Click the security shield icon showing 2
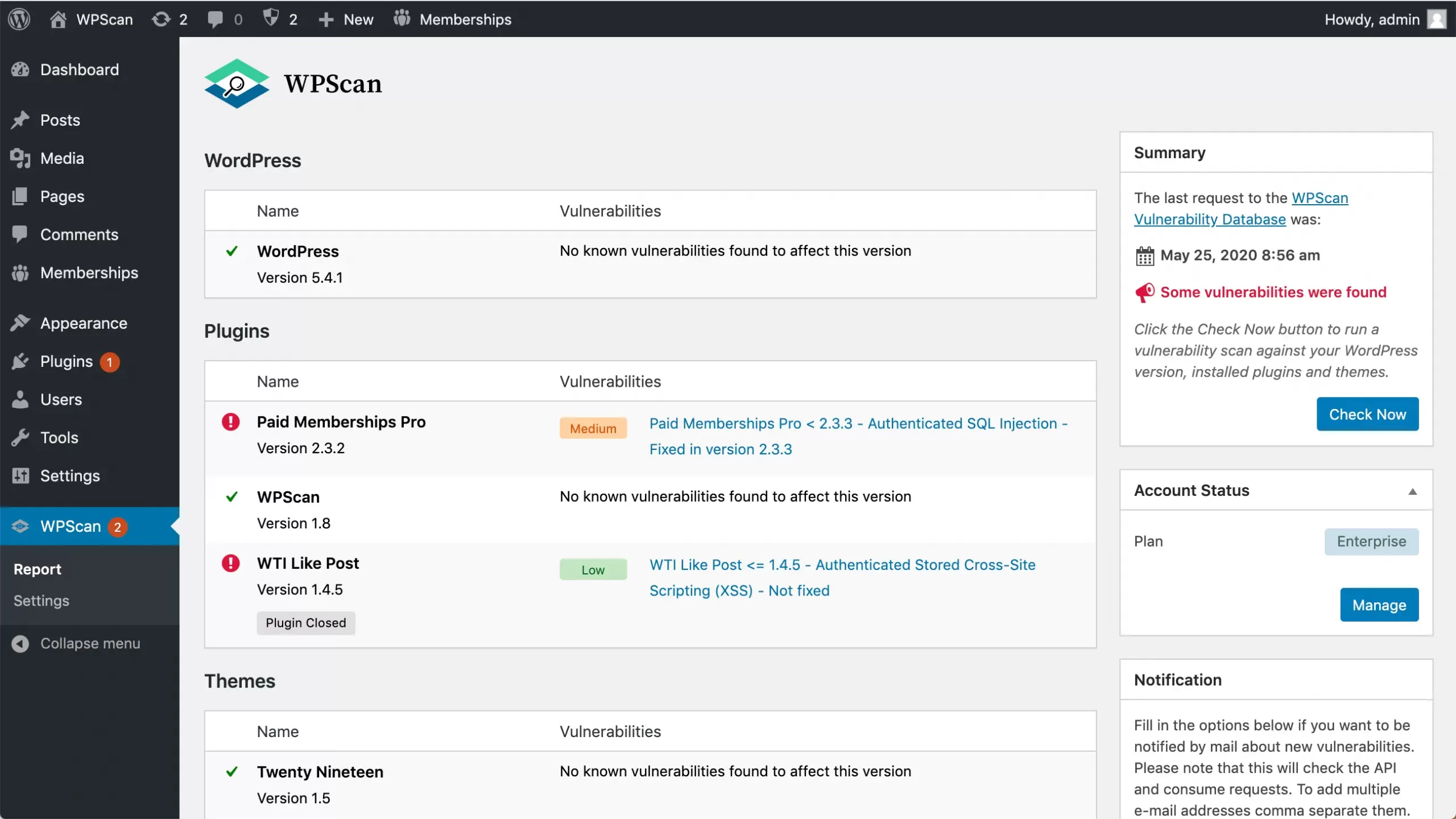The height and width of the screenshot is (819, 1456). 272,19
